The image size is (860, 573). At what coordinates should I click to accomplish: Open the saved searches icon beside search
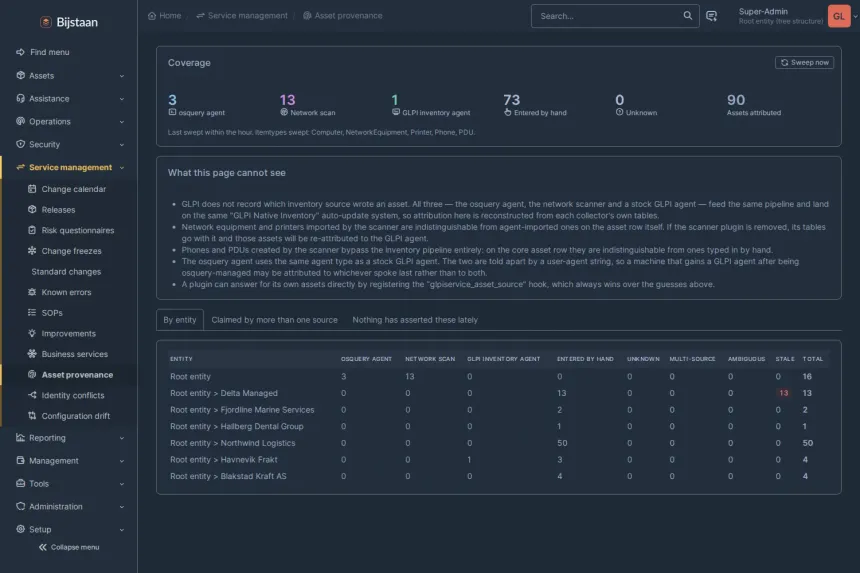711,16
